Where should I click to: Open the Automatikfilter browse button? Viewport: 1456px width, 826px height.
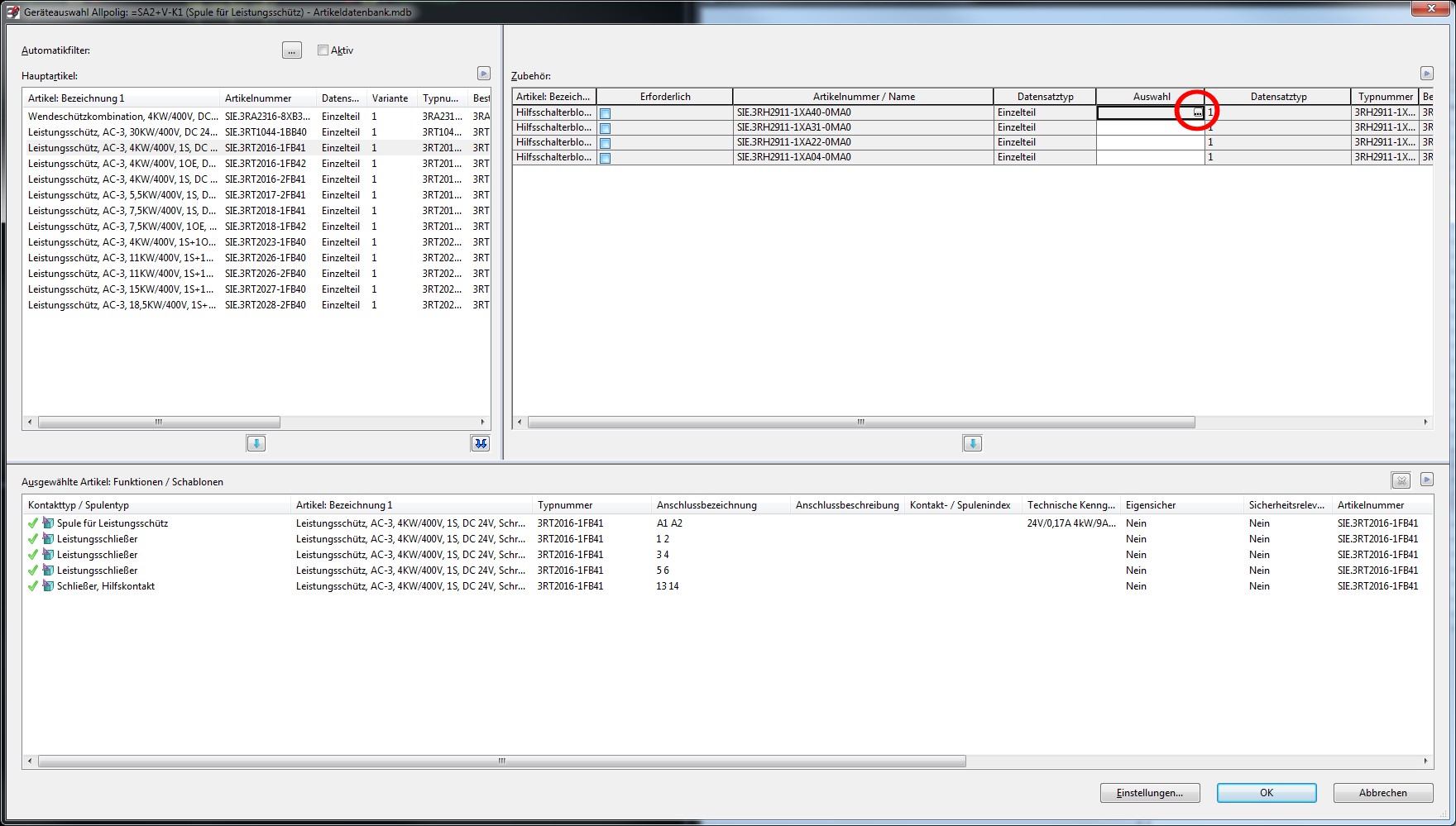tap(292, 50)
